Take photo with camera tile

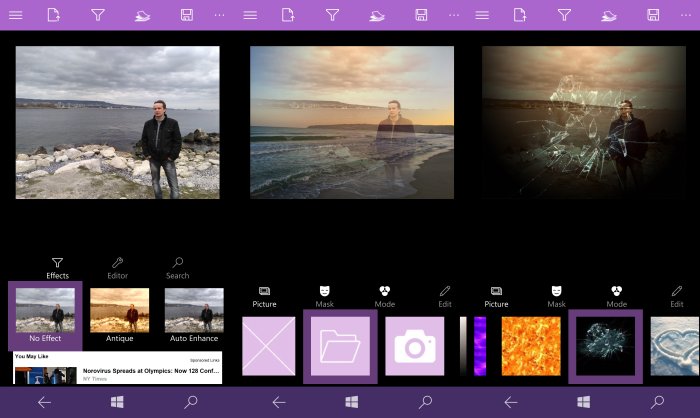click(x=415, y=346)
